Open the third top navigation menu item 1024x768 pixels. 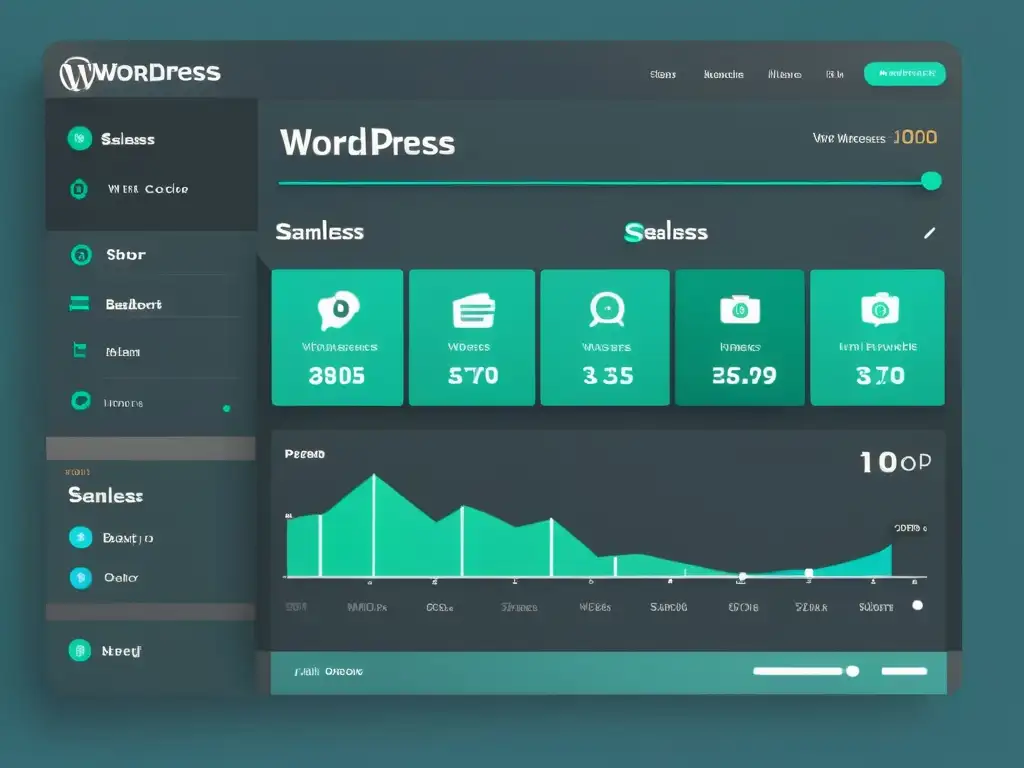click(x=784, y=74)
